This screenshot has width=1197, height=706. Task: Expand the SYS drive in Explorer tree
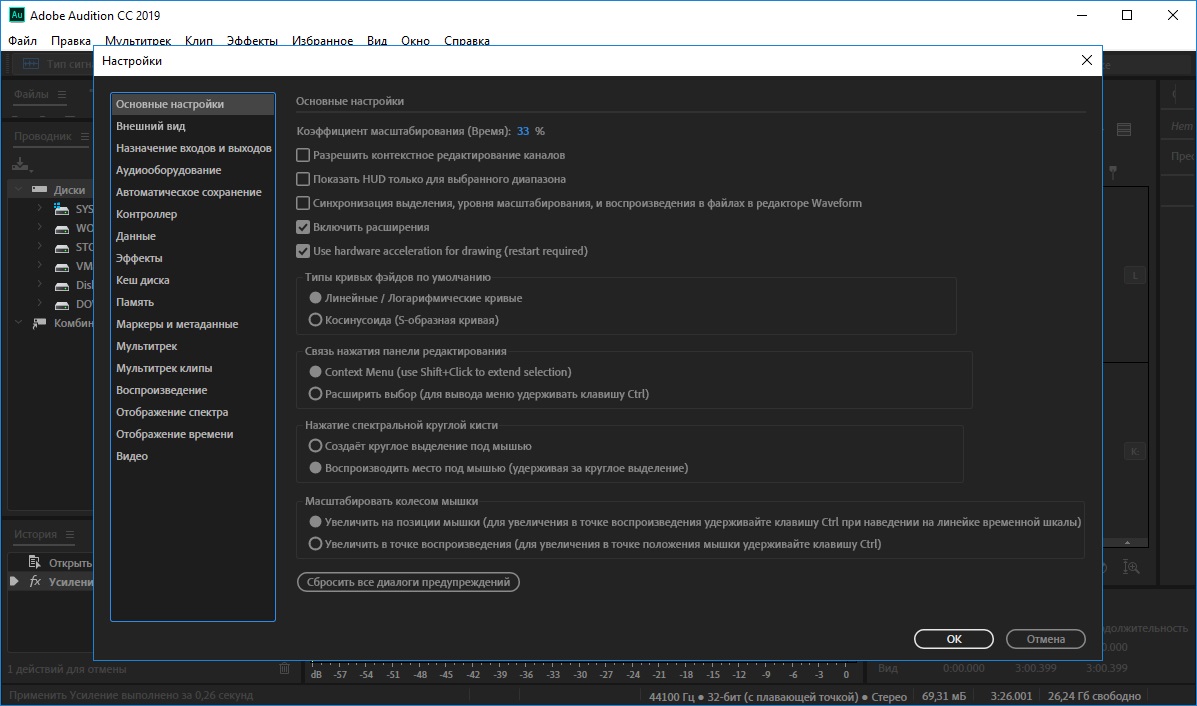(x=39, y=209)
